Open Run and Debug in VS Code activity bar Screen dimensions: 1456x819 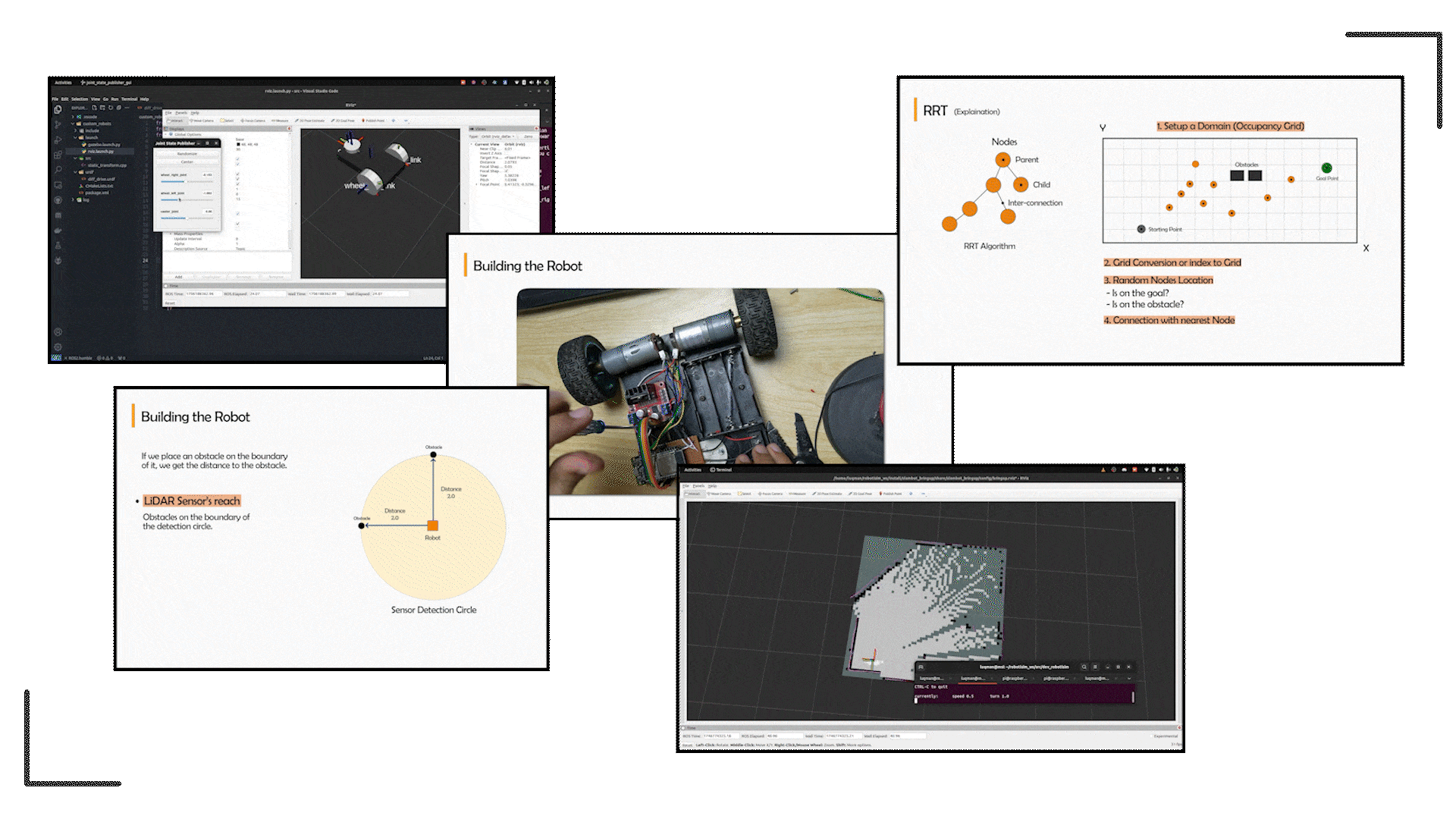[58, 140]
